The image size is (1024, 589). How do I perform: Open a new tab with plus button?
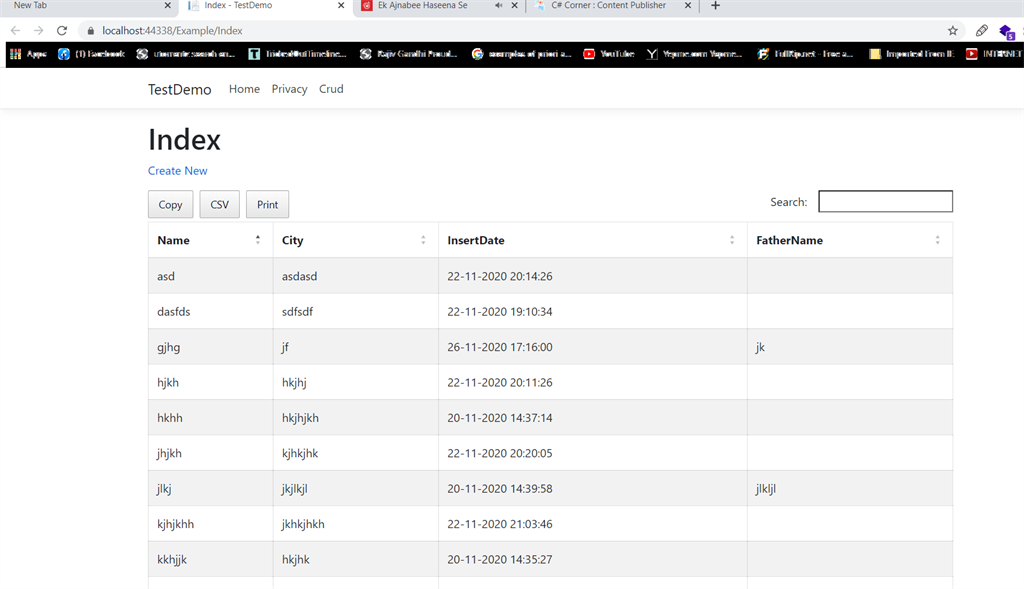tap(715, 6)
